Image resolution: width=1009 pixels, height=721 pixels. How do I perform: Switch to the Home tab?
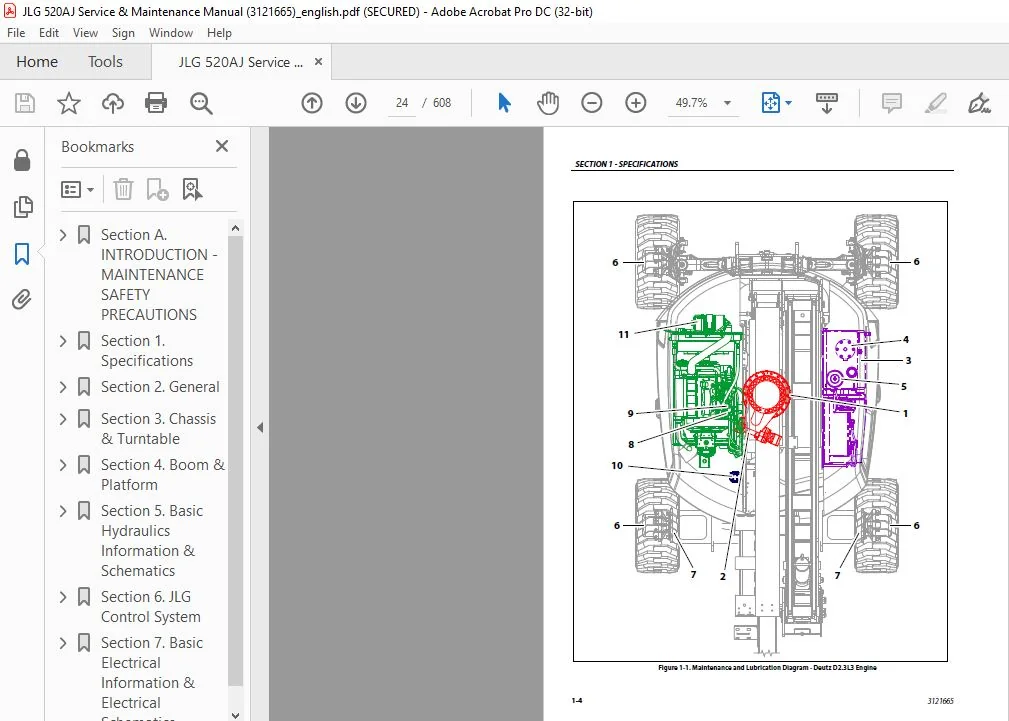37,62
